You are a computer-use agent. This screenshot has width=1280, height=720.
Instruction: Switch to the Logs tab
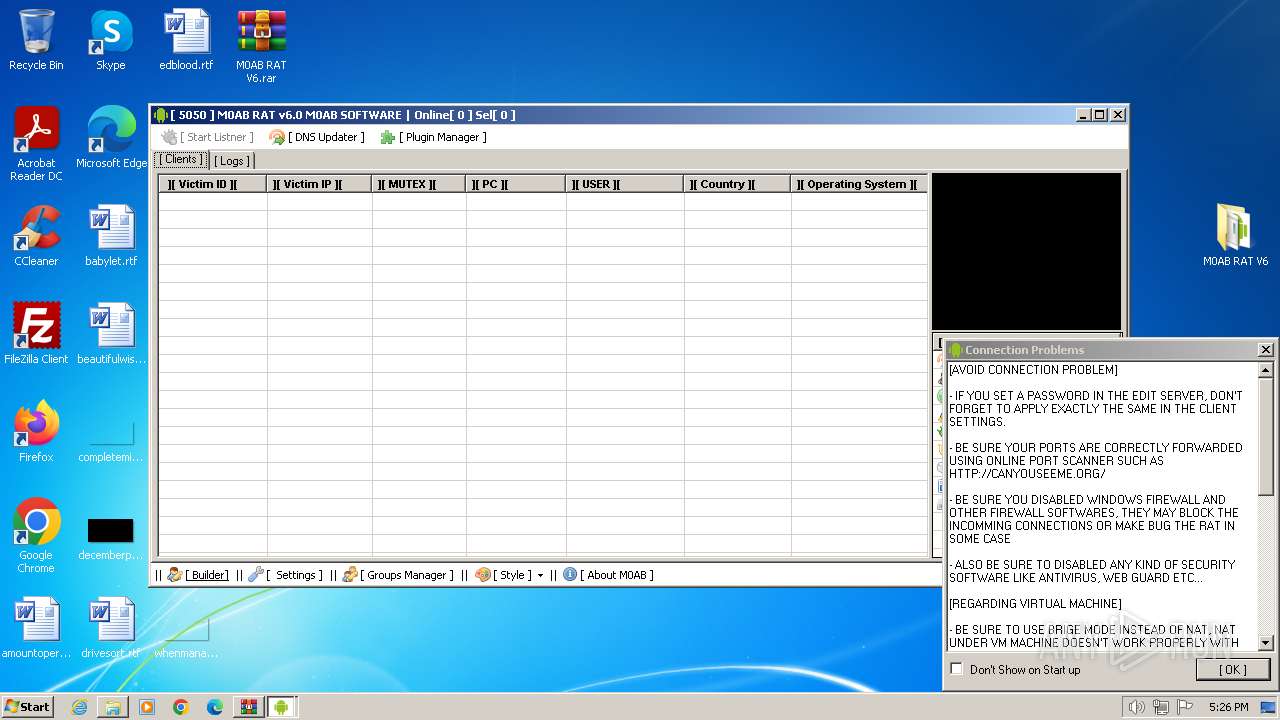tap(232, 161)
